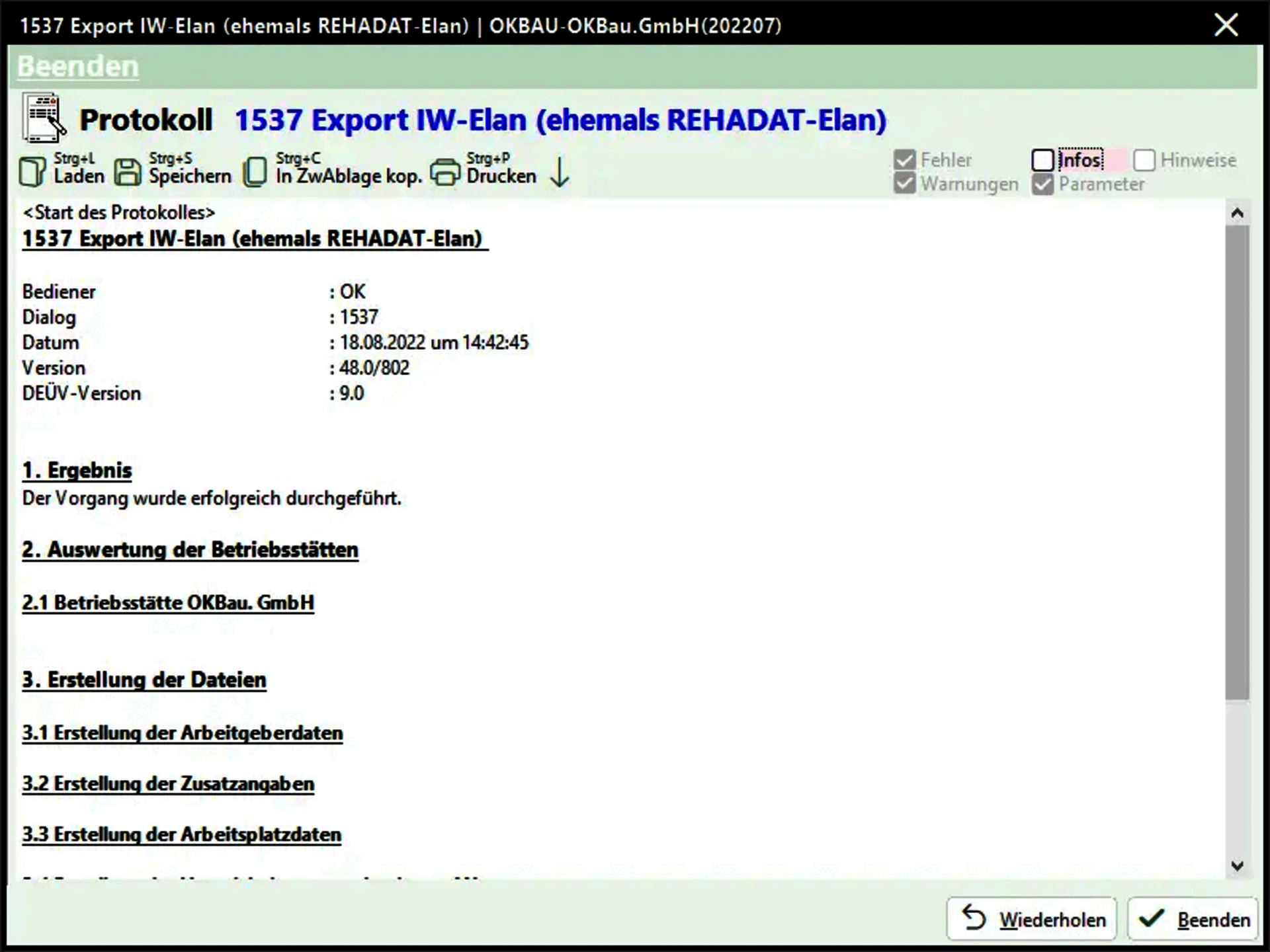Click scrollbar up arrow

pos(1238,213)
